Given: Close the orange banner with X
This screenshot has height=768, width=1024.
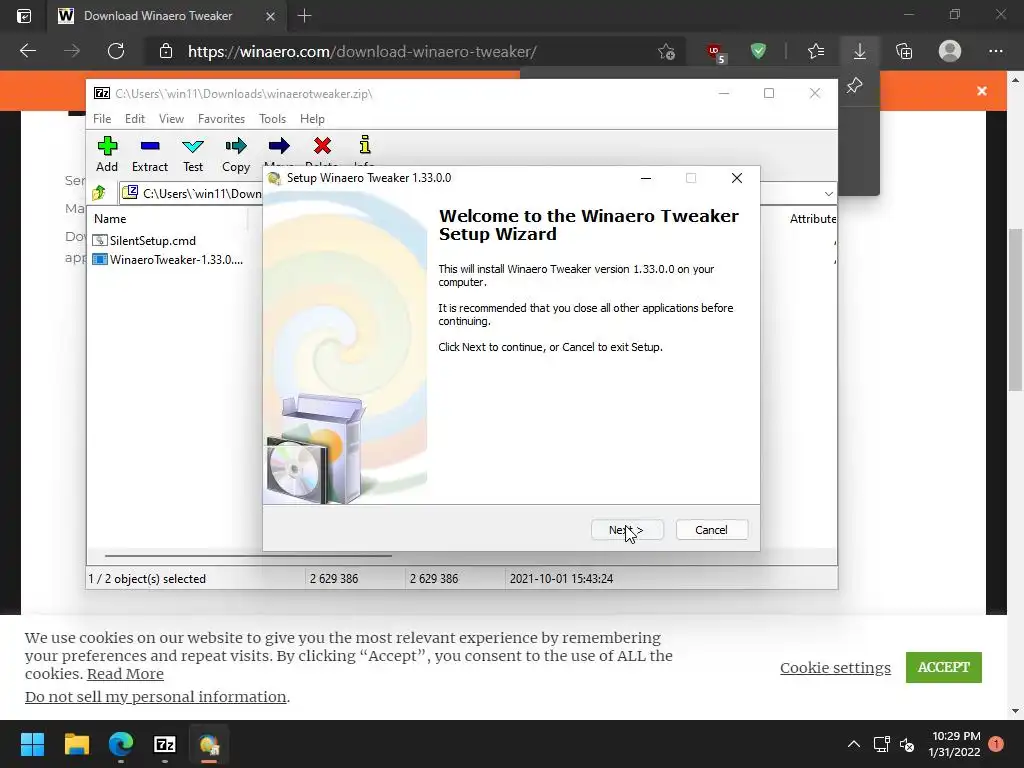Looking at the screenshot, I should [982, 91].
